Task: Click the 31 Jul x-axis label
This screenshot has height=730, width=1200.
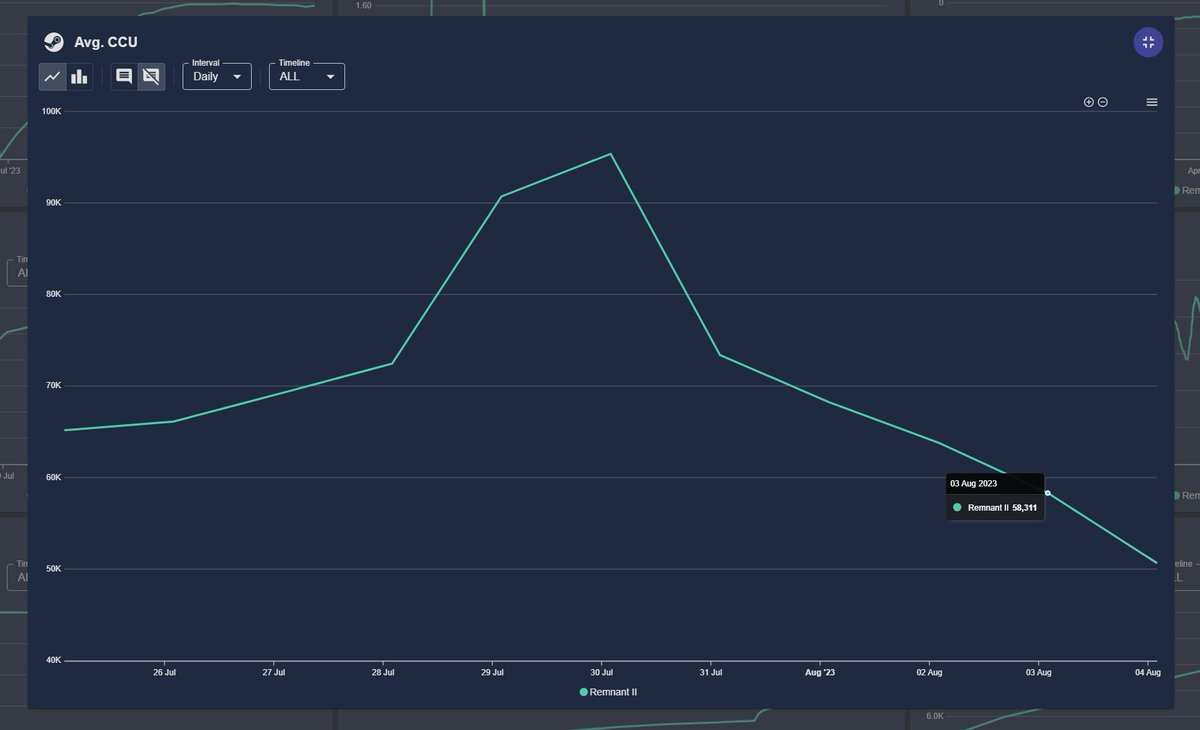Action: click(710, 673)
